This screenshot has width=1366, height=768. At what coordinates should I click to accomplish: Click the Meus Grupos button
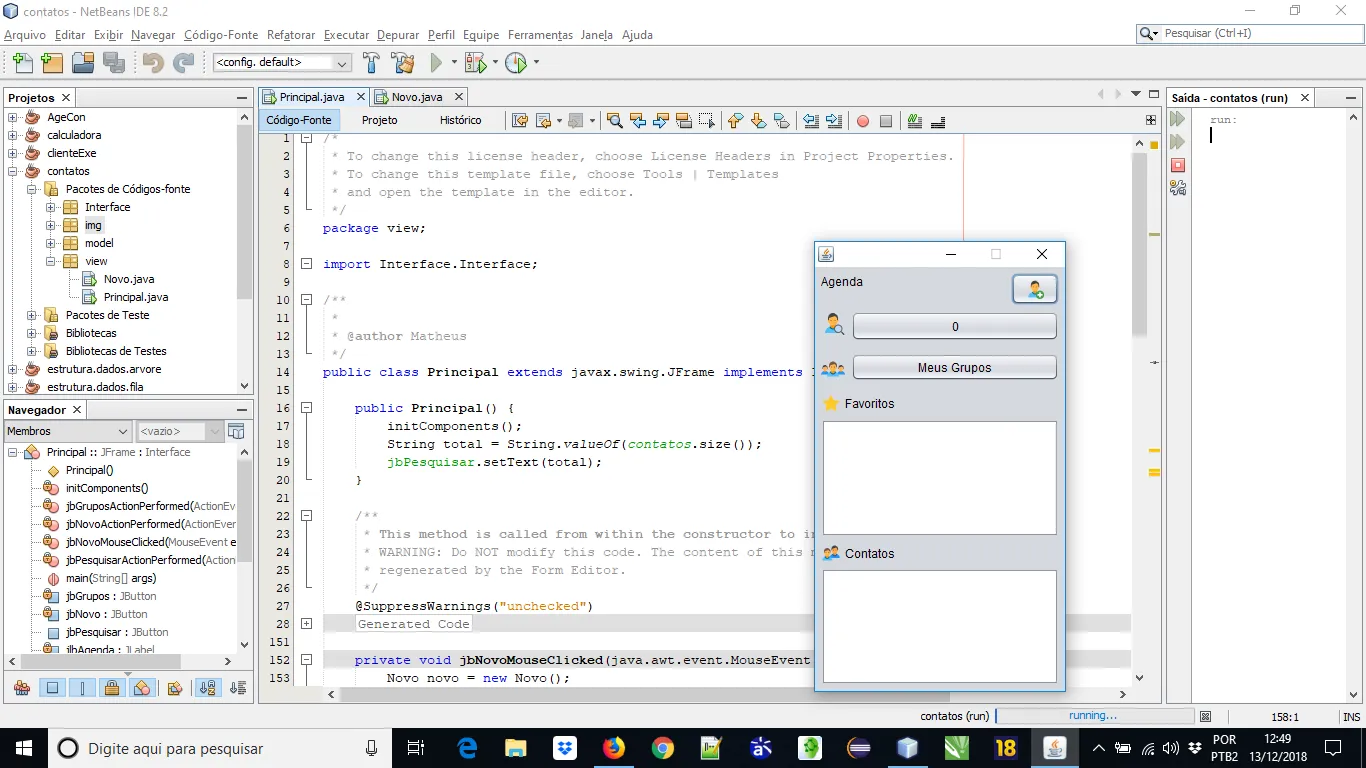[954, 368]
